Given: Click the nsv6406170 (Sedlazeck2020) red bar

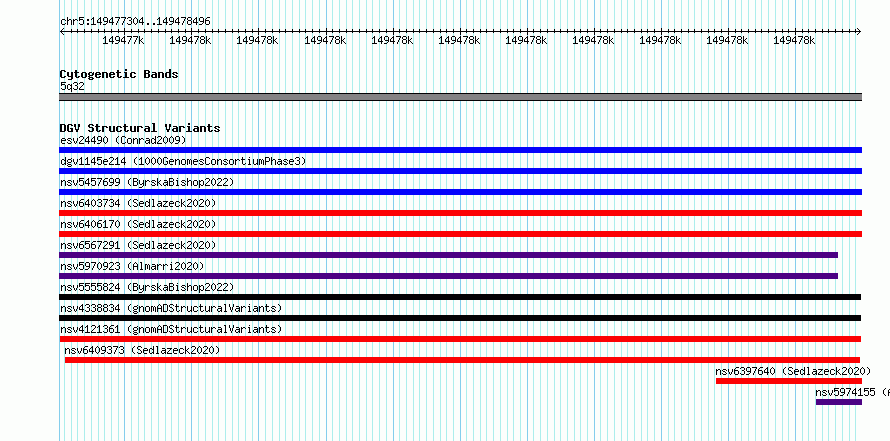Looking at the screenshot, I should [460, 234].
